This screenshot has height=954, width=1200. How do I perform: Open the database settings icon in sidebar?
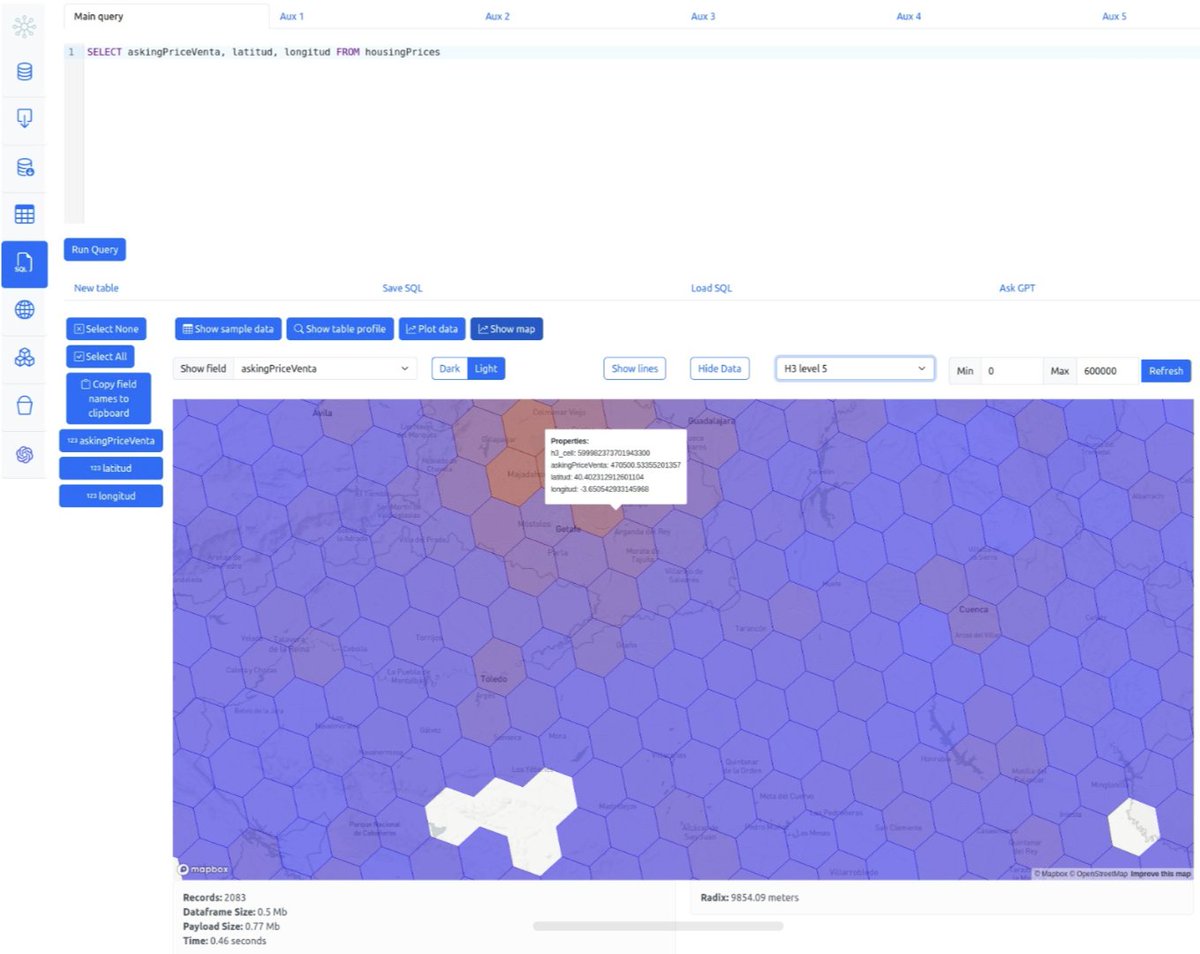click(x=24, y=168)
